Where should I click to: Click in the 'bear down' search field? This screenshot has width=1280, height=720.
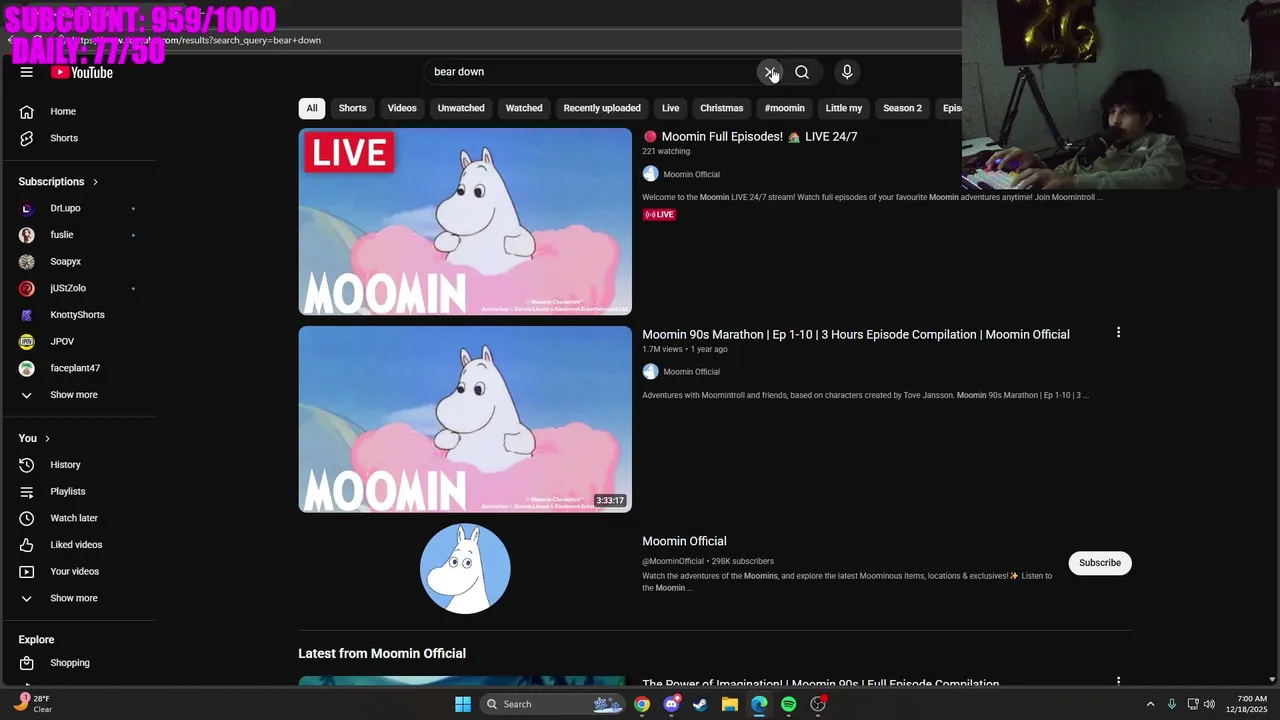[590, 72]
